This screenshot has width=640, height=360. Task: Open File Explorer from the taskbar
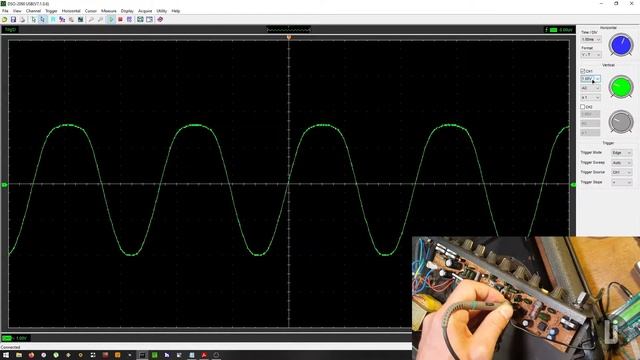coord(19,355)
